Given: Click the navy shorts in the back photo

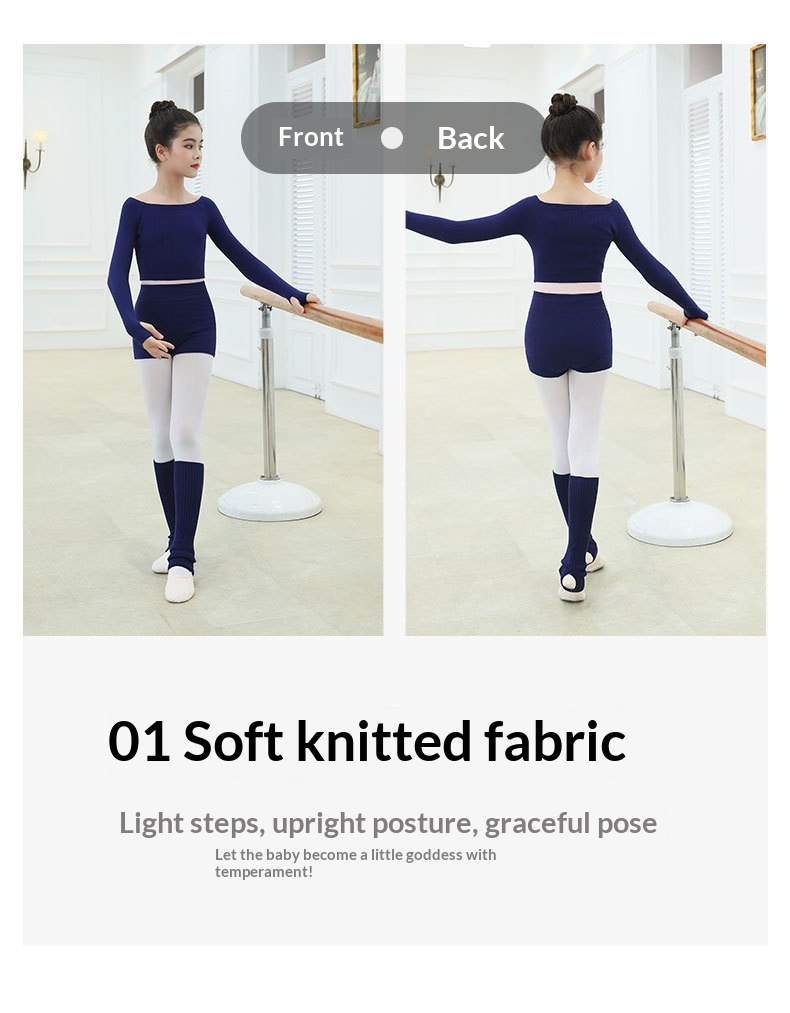Looking at the screenshot, I should [x=568, y=333].
